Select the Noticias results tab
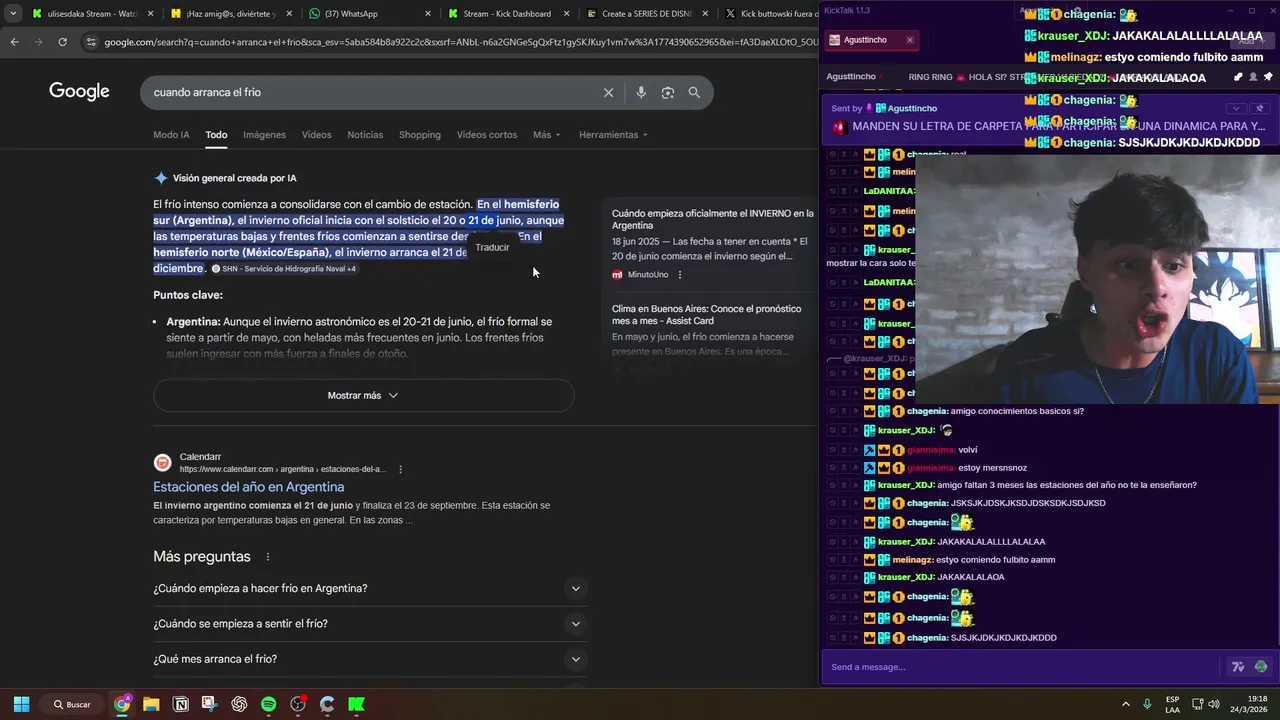1280x720 pixels. (365, 135)
